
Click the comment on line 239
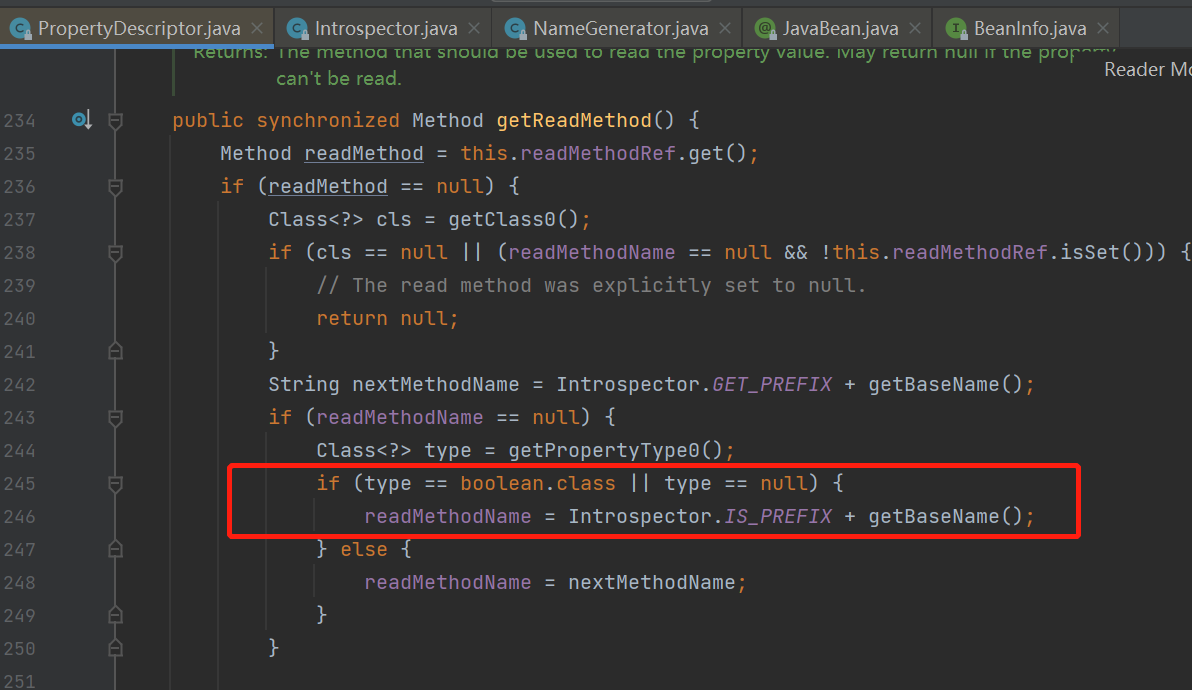point(591,286)
